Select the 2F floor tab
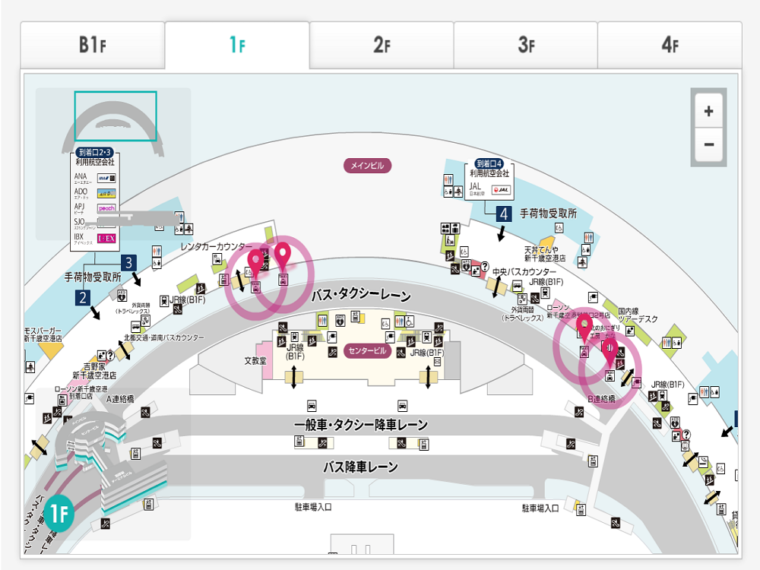Screen dimensions: 760x570 (381, 45)
